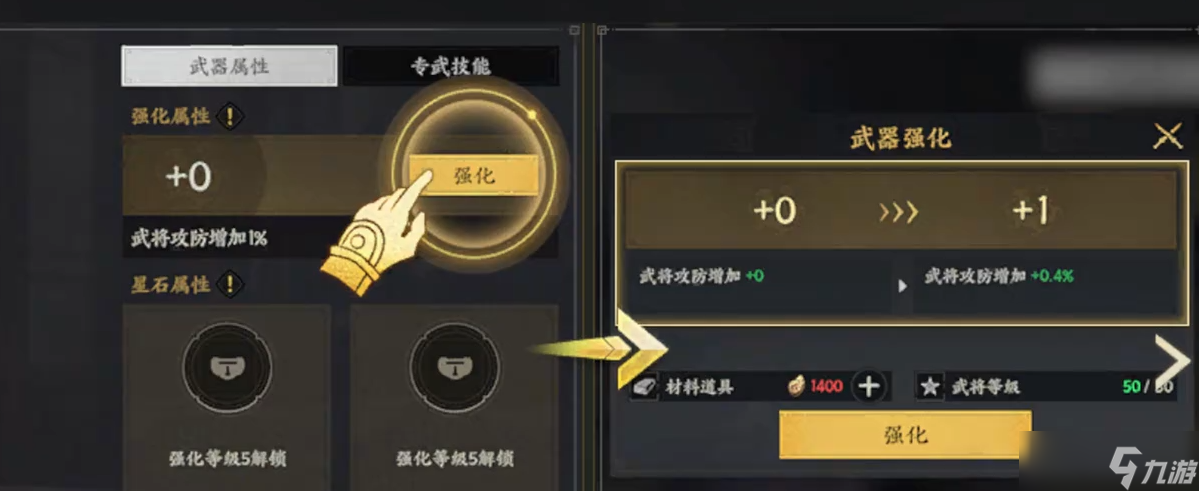The image size is (1199, 491).
Task: Open the 专武技能 tab
Action: [450, 67]
